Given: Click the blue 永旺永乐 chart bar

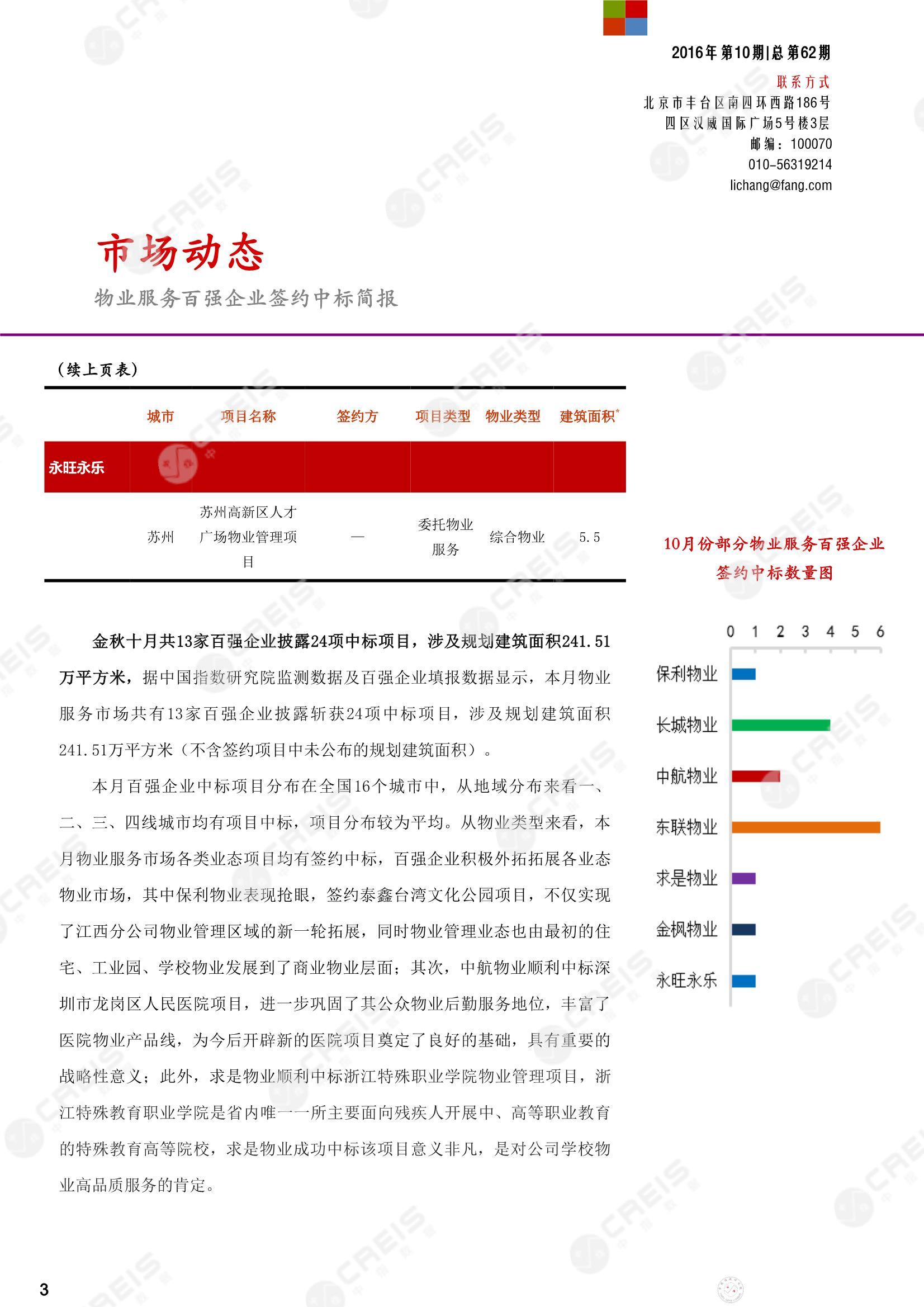Looking at the screenshot, I should click(x=743, y=981).
